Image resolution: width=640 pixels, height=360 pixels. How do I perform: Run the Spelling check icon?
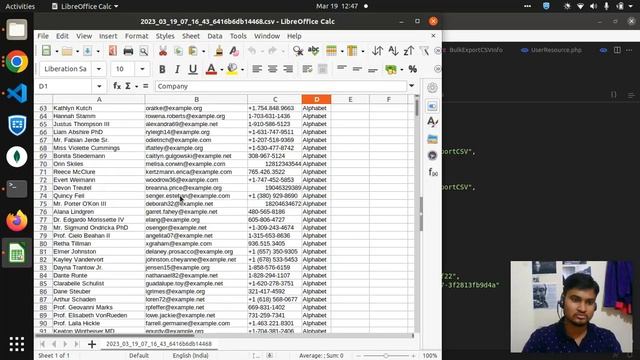(313, 51)
